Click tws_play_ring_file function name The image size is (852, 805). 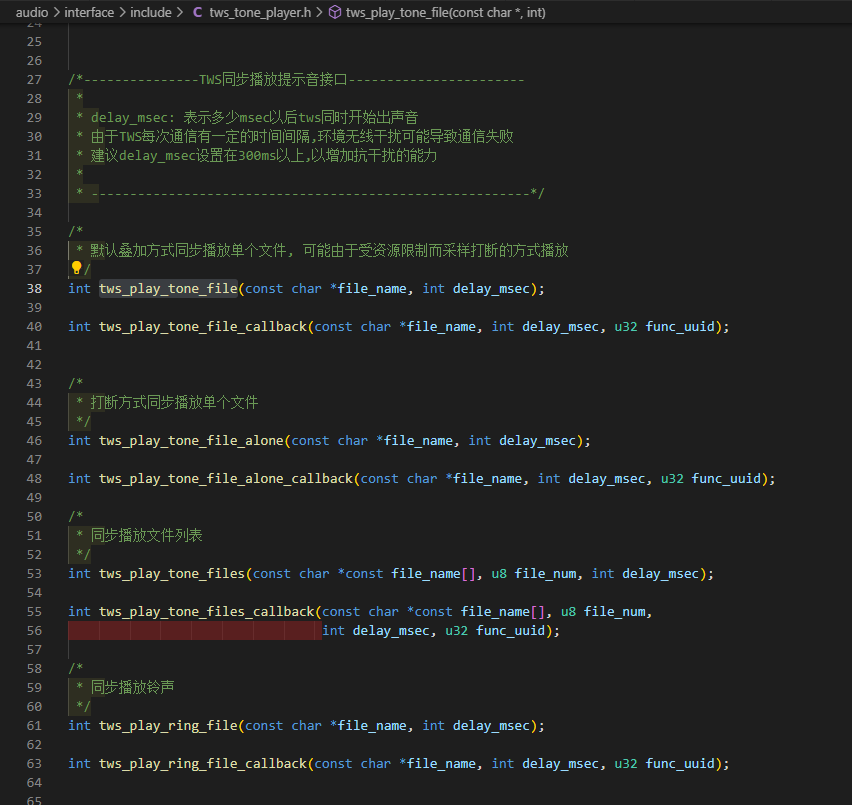click(168, 726)
